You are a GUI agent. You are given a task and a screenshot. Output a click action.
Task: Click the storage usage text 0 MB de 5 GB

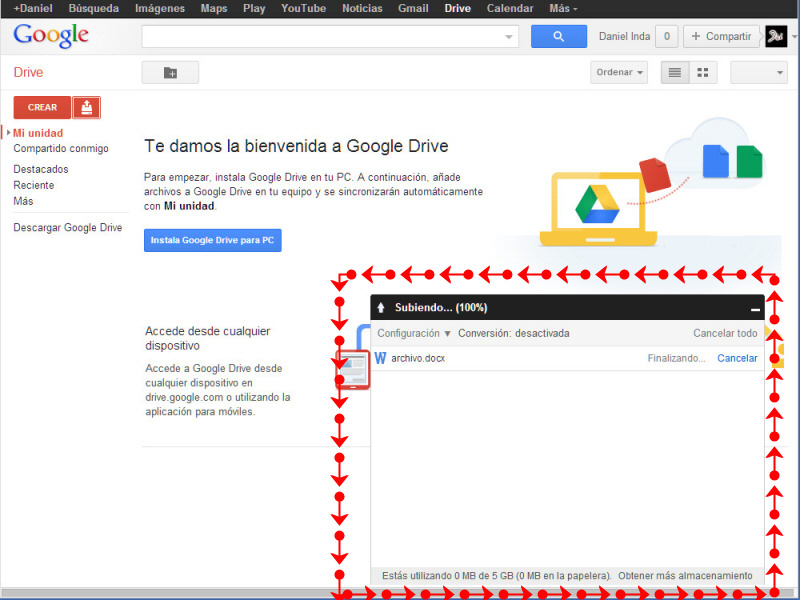coord(496,576)
